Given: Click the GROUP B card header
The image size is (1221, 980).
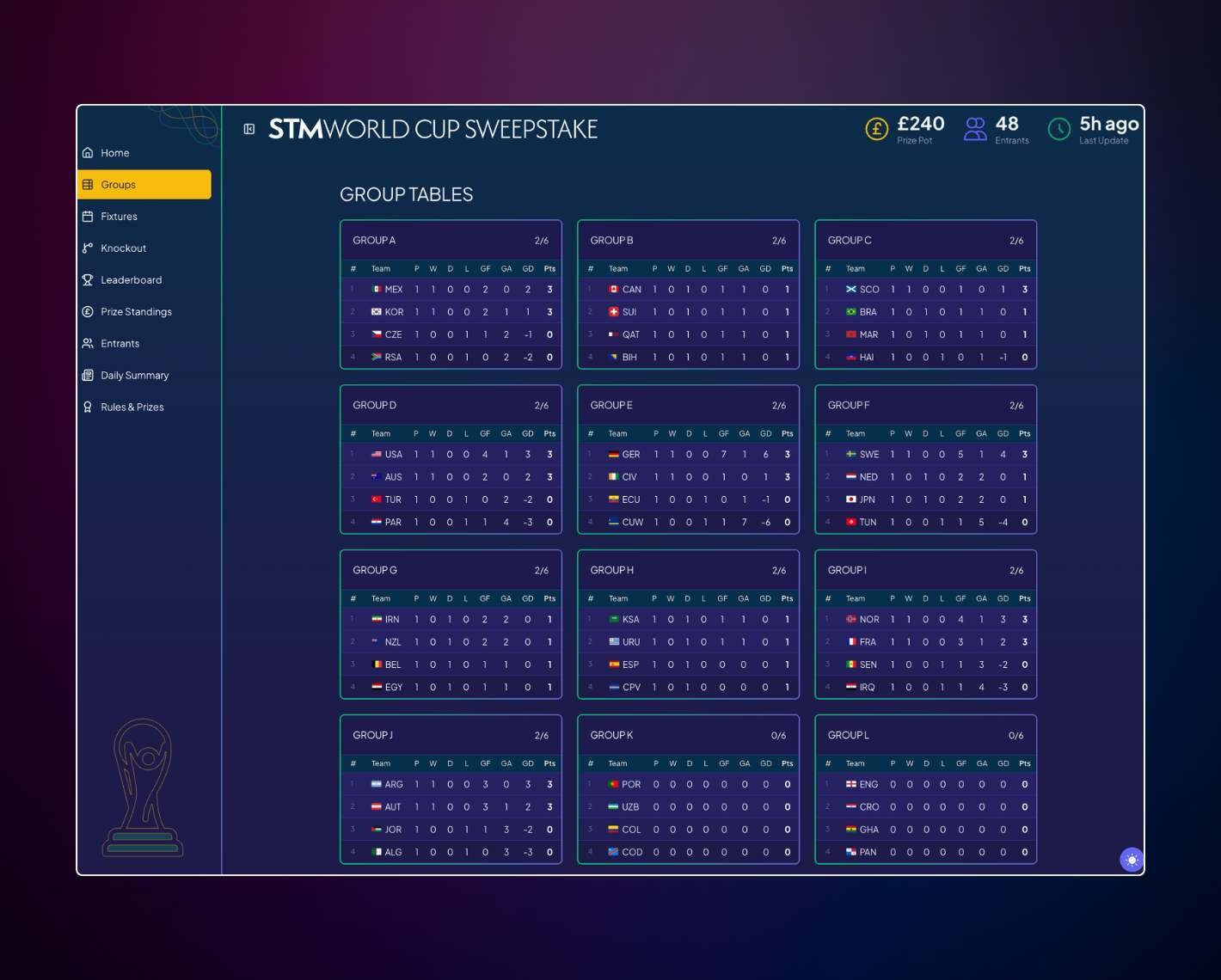Looking at the screenshot, I should coord(688,241).
